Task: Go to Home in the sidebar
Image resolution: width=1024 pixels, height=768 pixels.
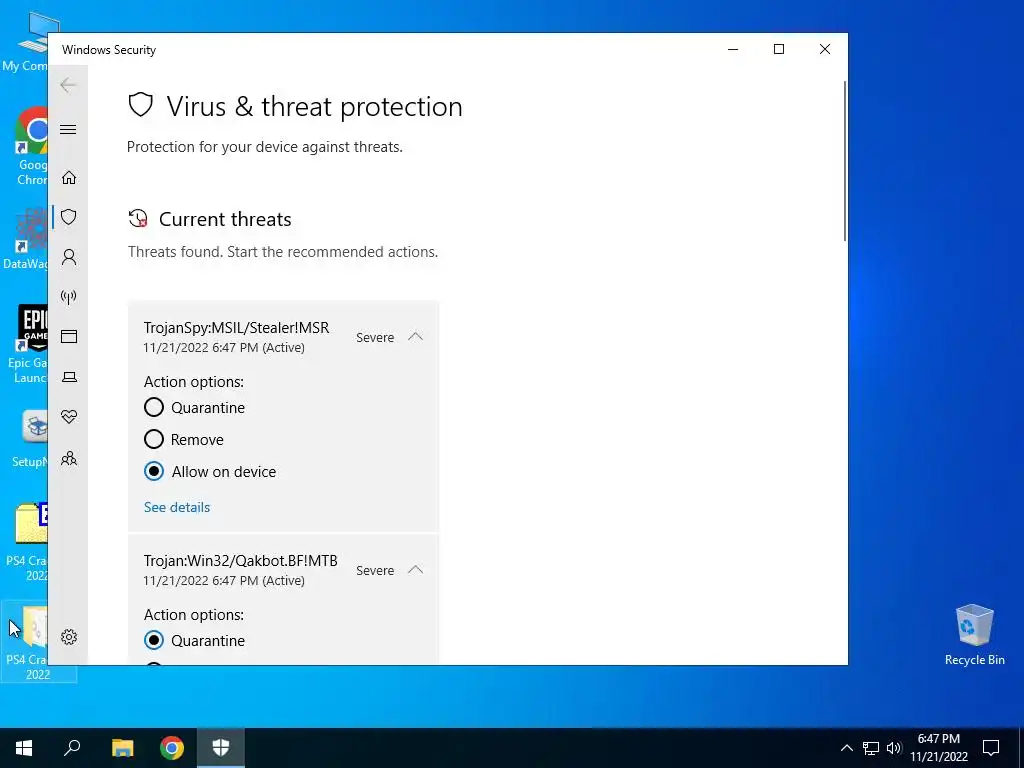Action: [69, 178]
